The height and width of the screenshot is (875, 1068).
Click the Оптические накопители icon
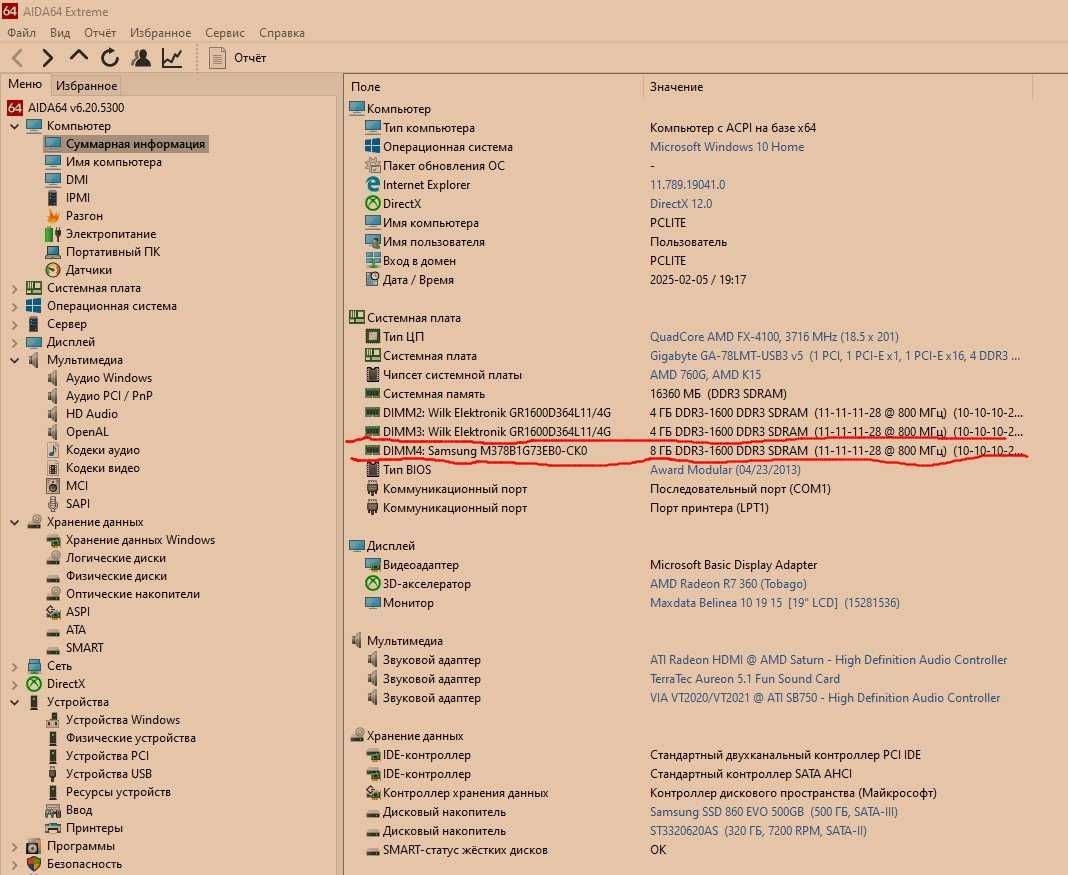52,594
